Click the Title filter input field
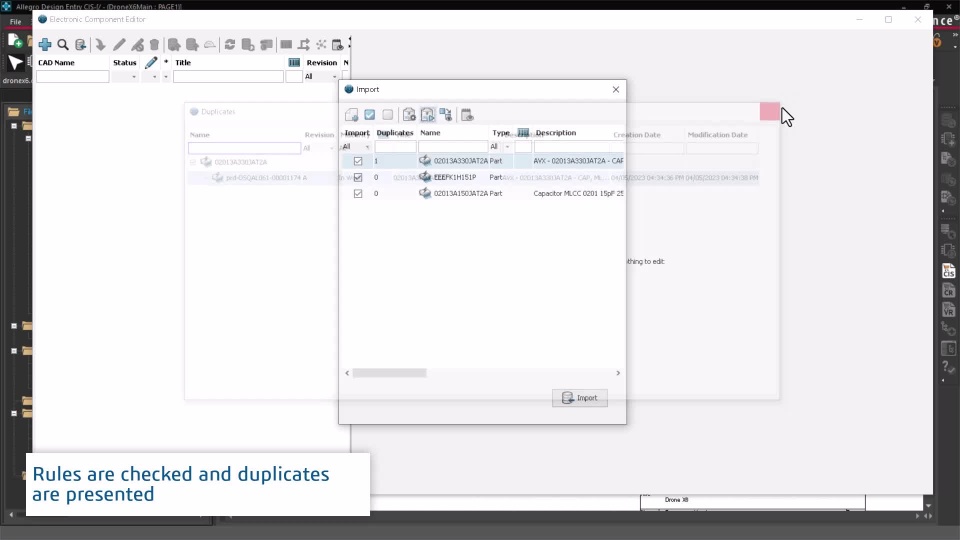 click(x=228, y=77)
